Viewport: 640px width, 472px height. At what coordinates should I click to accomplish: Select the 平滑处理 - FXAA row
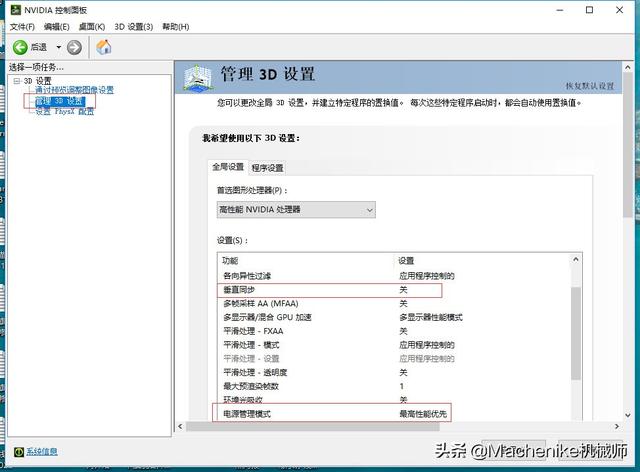click(x=395, y=331)
